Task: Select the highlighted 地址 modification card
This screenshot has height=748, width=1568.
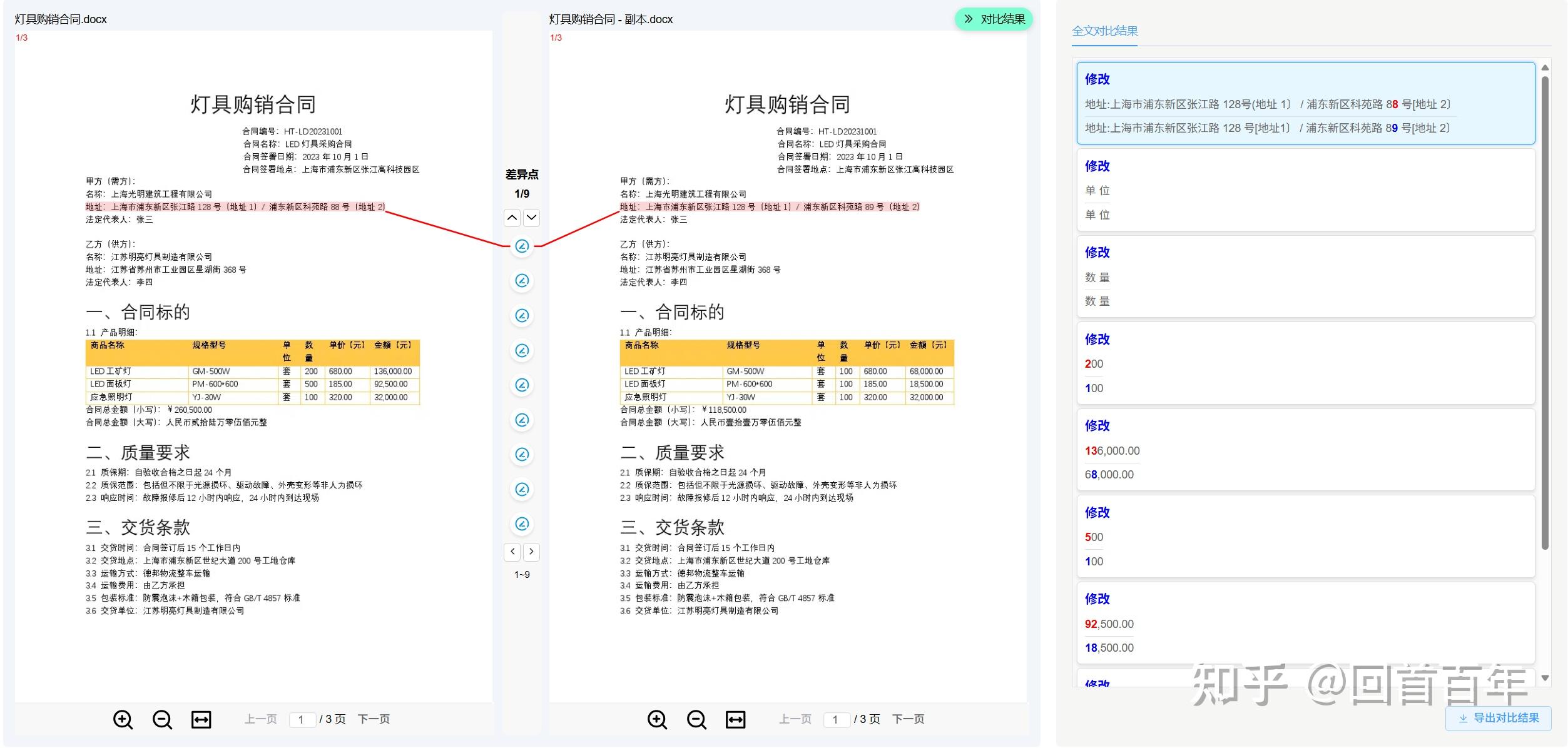Action: (1305, 103)
